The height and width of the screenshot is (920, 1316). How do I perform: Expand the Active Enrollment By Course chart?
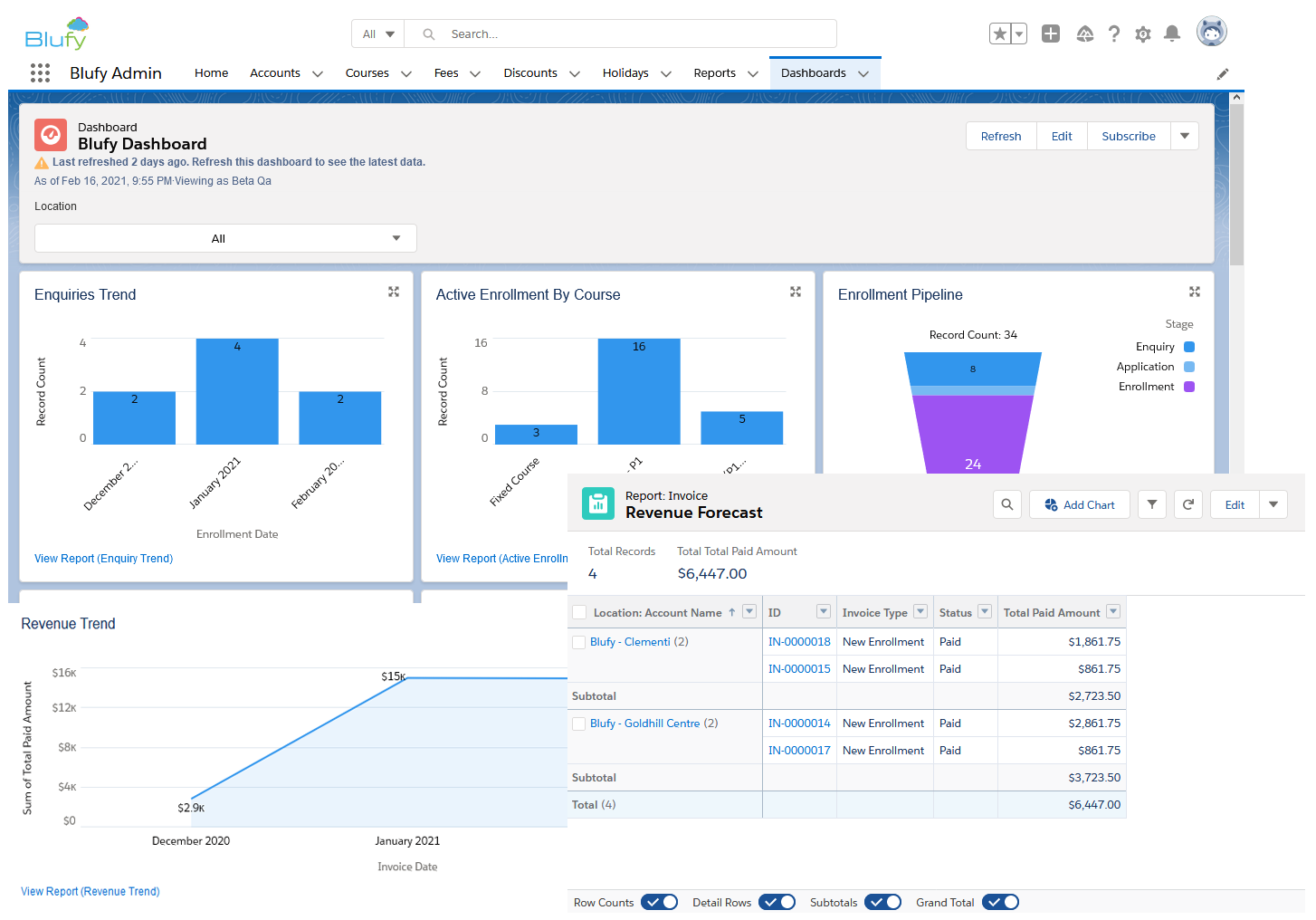[x=796, y=292]
